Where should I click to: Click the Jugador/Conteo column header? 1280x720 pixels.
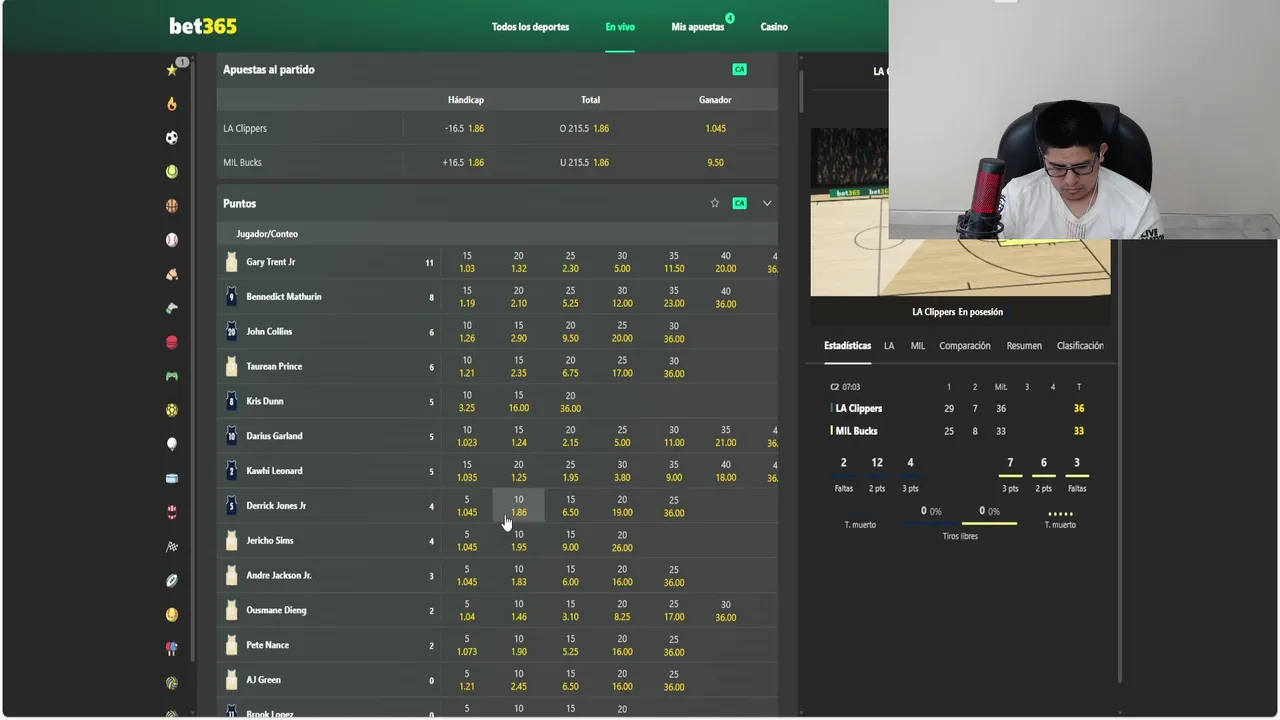(267, 234)
